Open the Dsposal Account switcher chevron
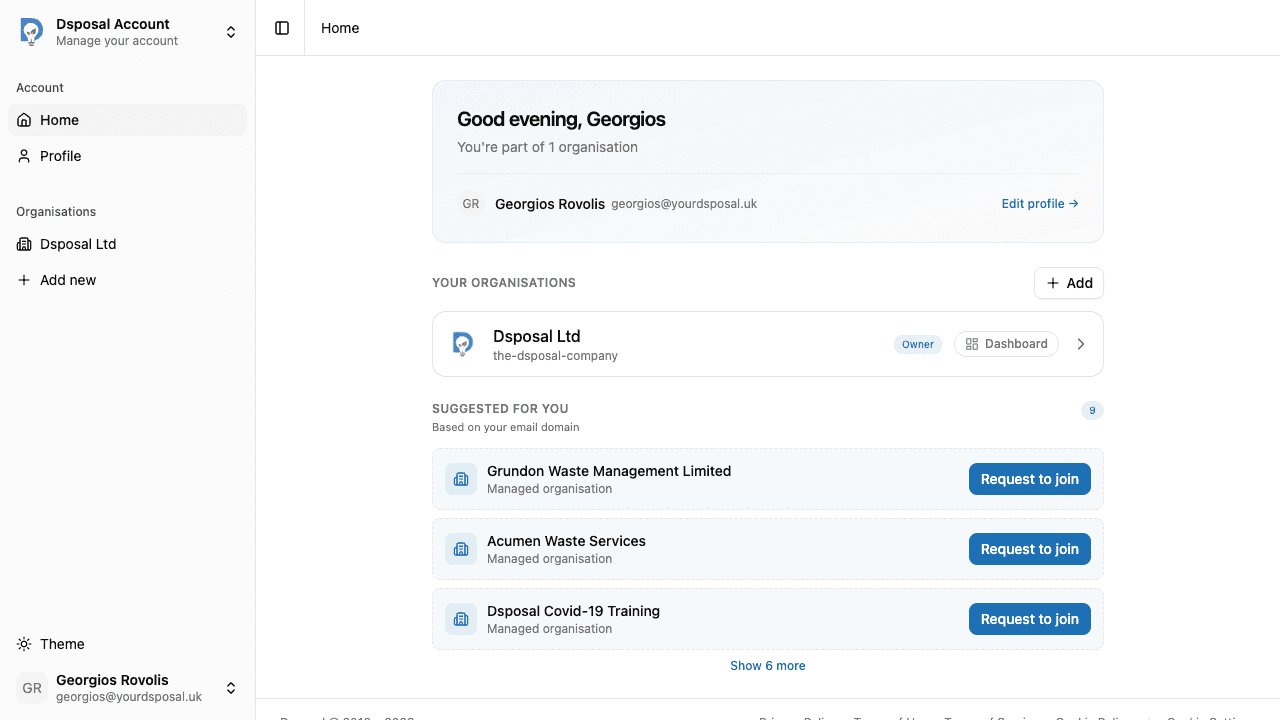The height and width of the screenshot is (720, 1280). pyautogui.click(x=231, y=31)
